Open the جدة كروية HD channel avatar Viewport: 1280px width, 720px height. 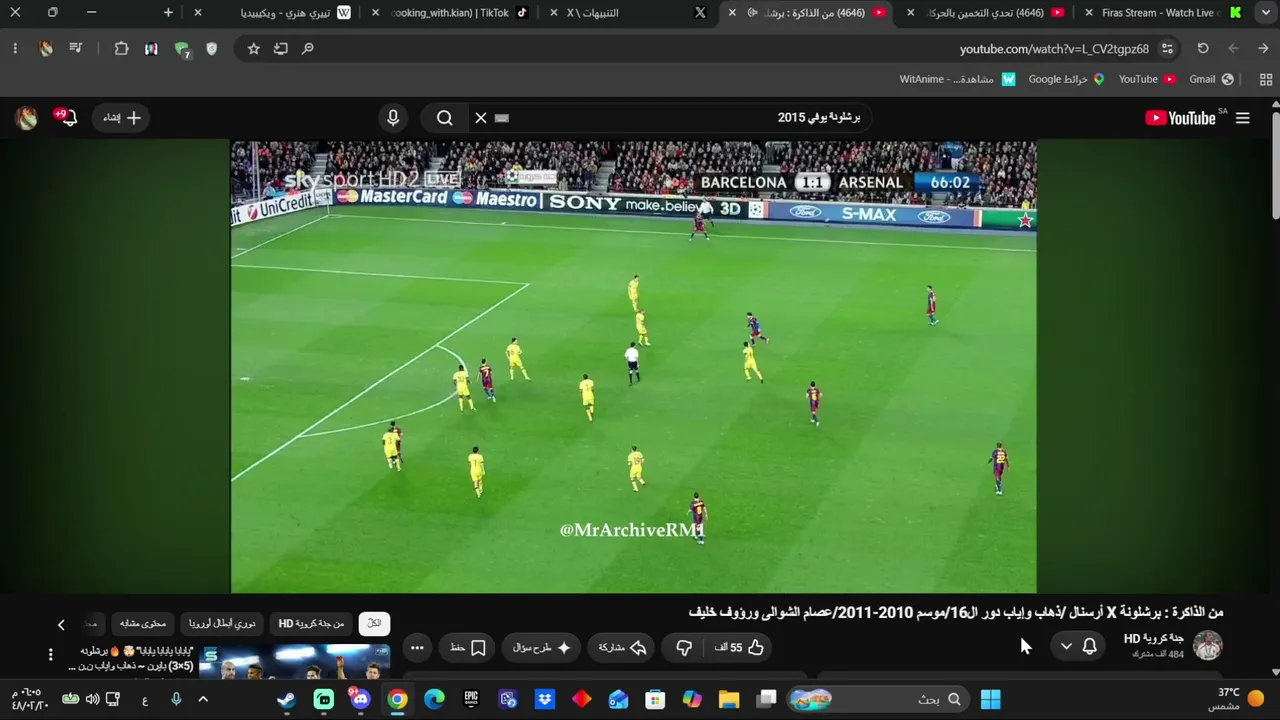pos(1208,646)
